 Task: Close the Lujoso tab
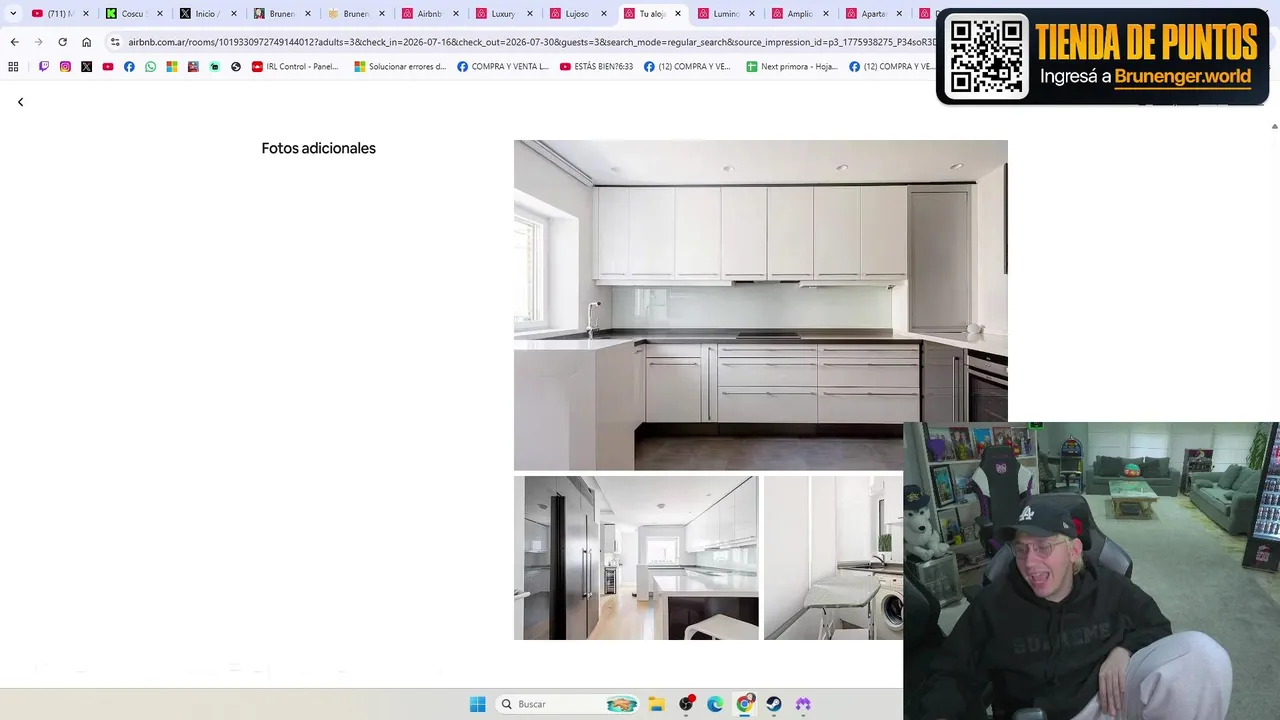click(x=604, y=14)
